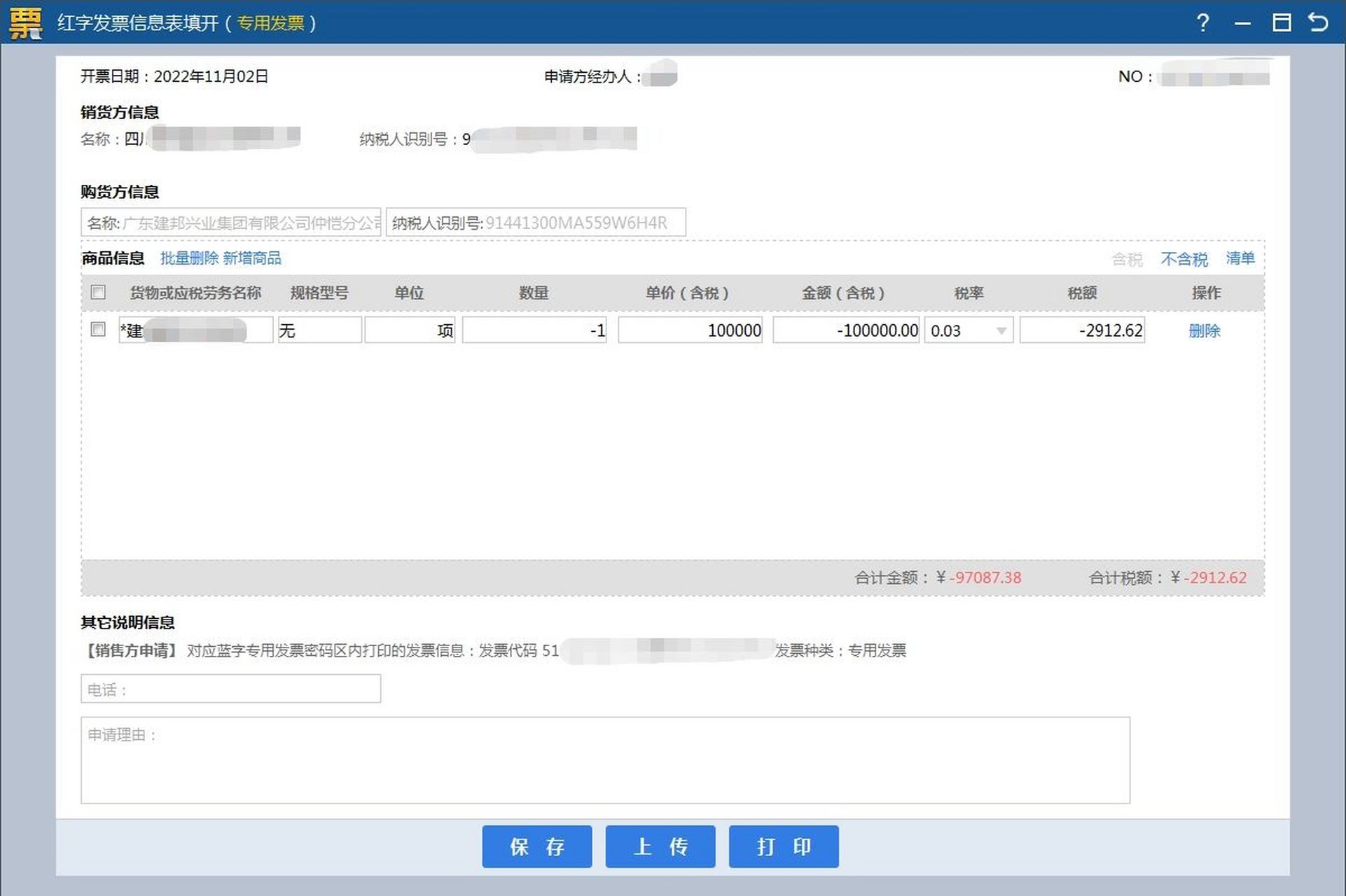Click the 发票种类:专用发票 text
The height and width of the screenshot is (896, 1346).
point(840,650)
